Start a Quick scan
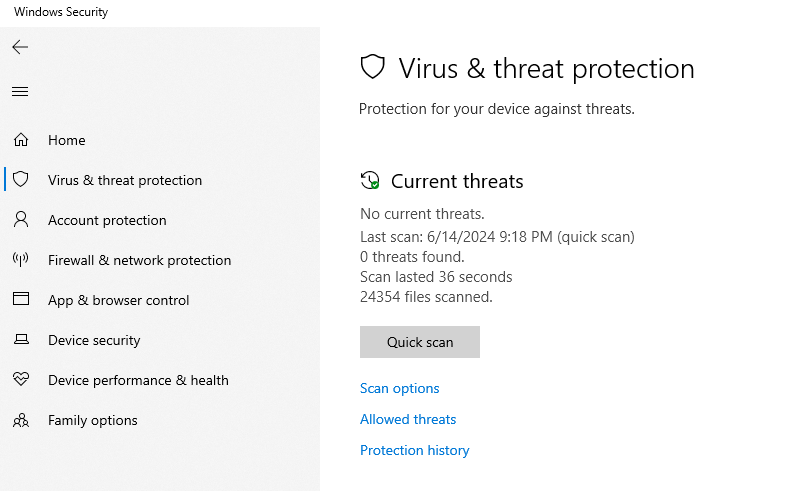Screen dimensions: 805x491 pos(420,342)
